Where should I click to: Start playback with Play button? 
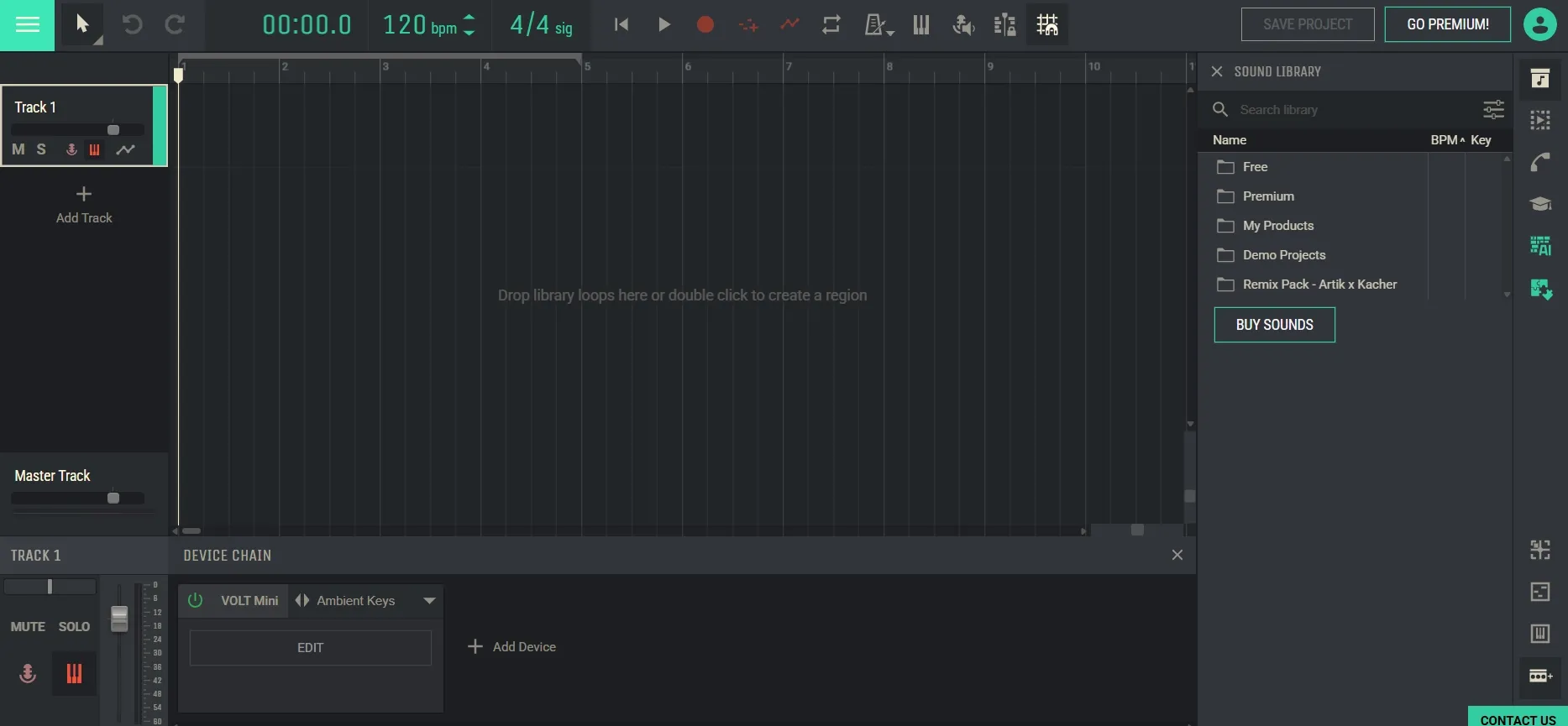(x=663, y=24)
